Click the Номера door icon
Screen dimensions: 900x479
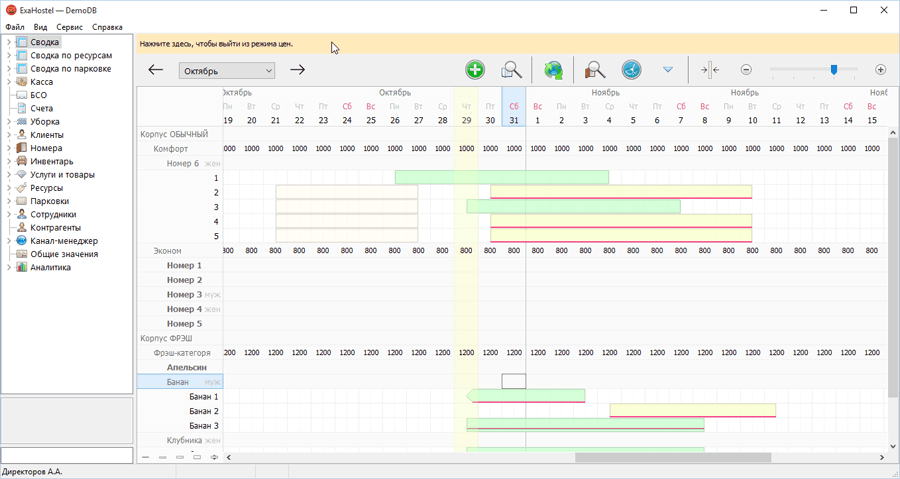(x=22, y=148)
